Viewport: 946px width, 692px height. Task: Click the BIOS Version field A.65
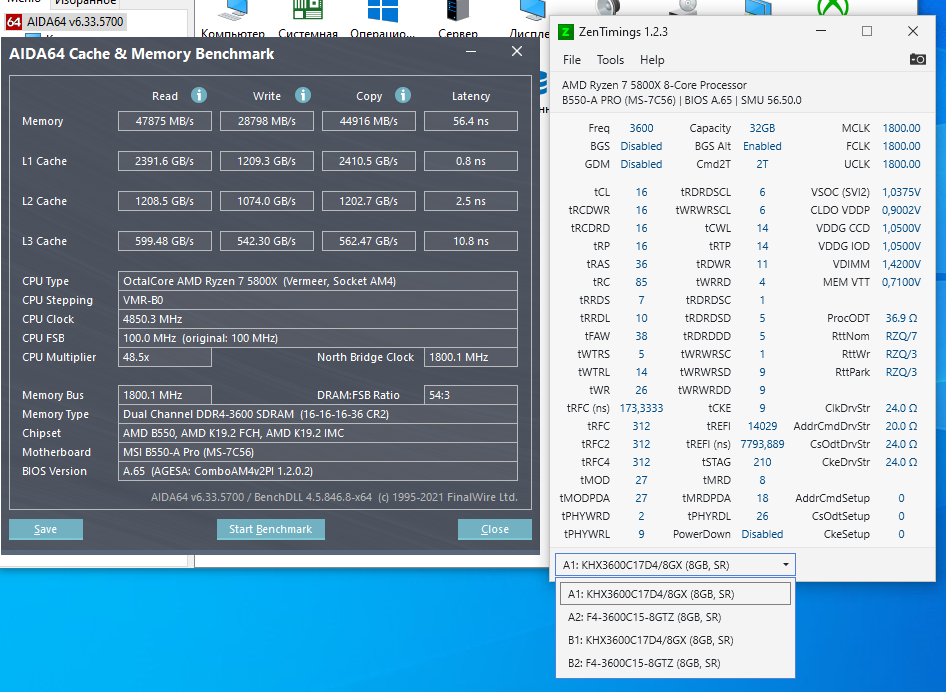click(x=318, y=471)
